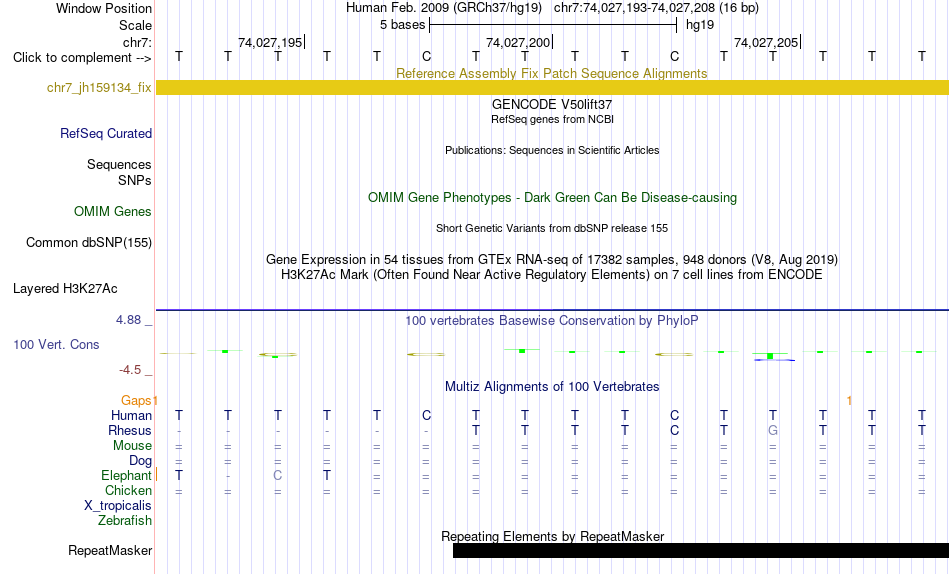The width and height of the screenshot is (950, 574).
Task: Click the 'H3K27Ac Mark' ENCODE track title
Action: point(552,275)
